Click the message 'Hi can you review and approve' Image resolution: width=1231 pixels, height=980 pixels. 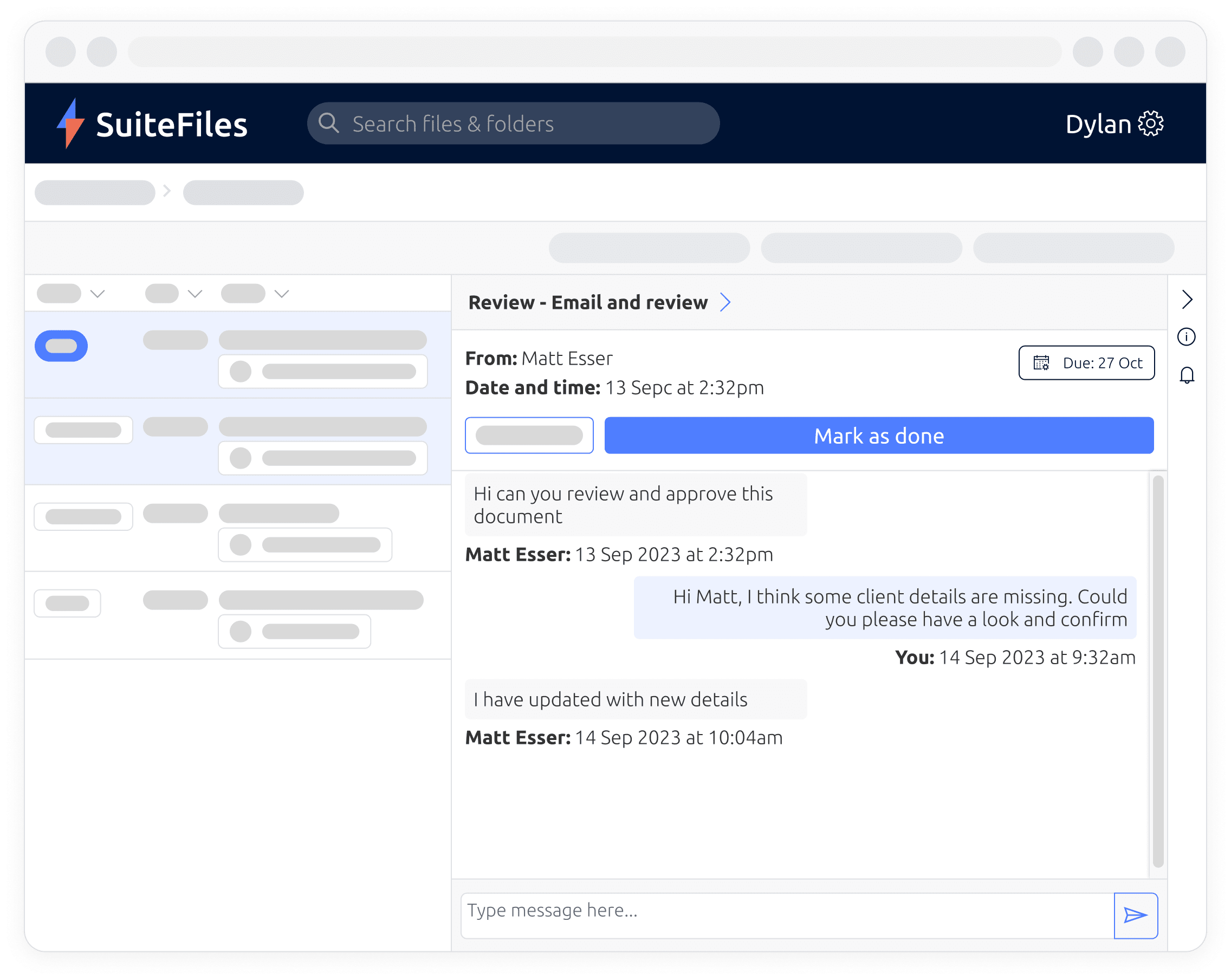click(636, 504)
